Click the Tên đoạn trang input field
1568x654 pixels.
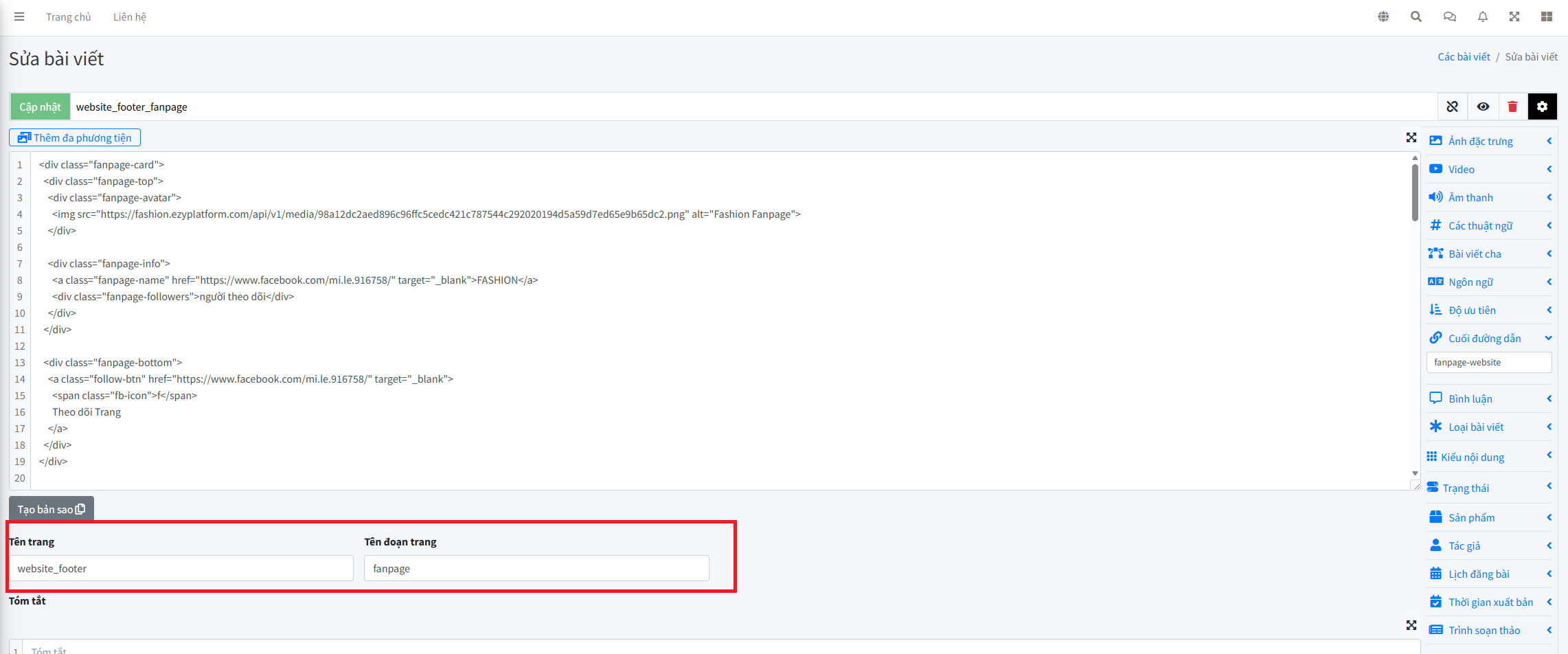536,568
